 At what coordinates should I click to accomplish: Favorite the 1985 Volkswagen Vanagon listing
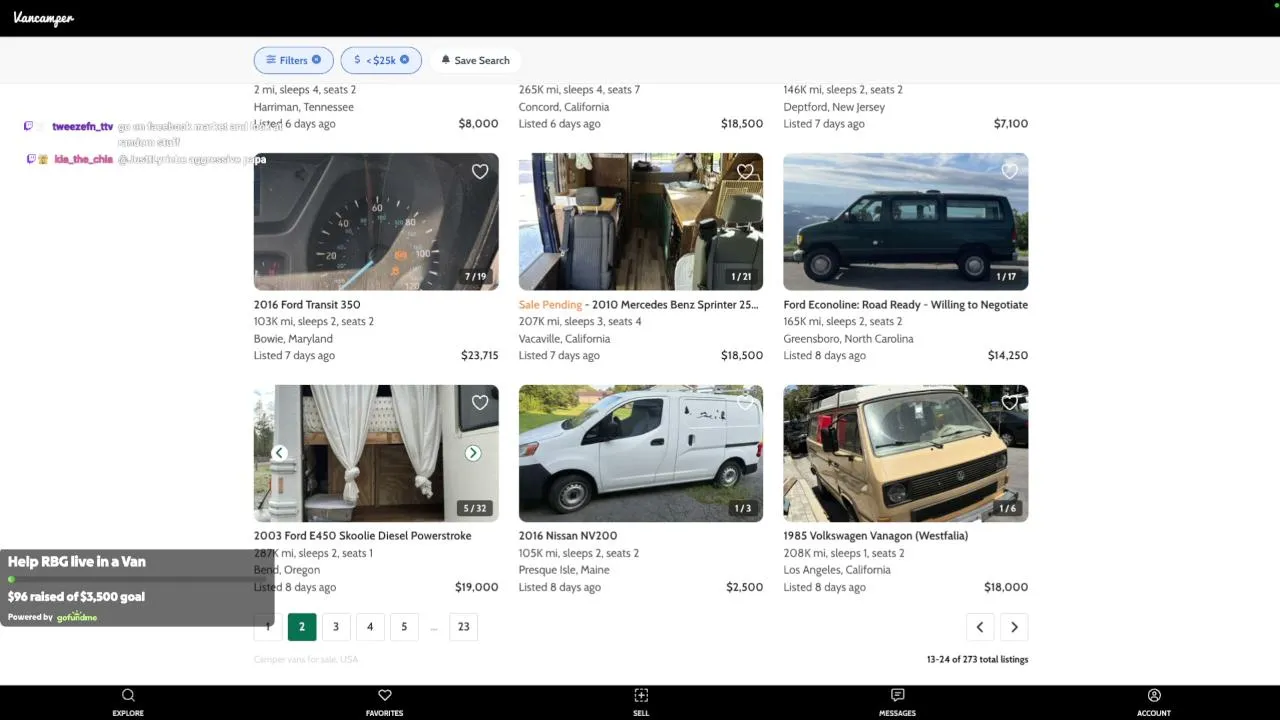1010,402
